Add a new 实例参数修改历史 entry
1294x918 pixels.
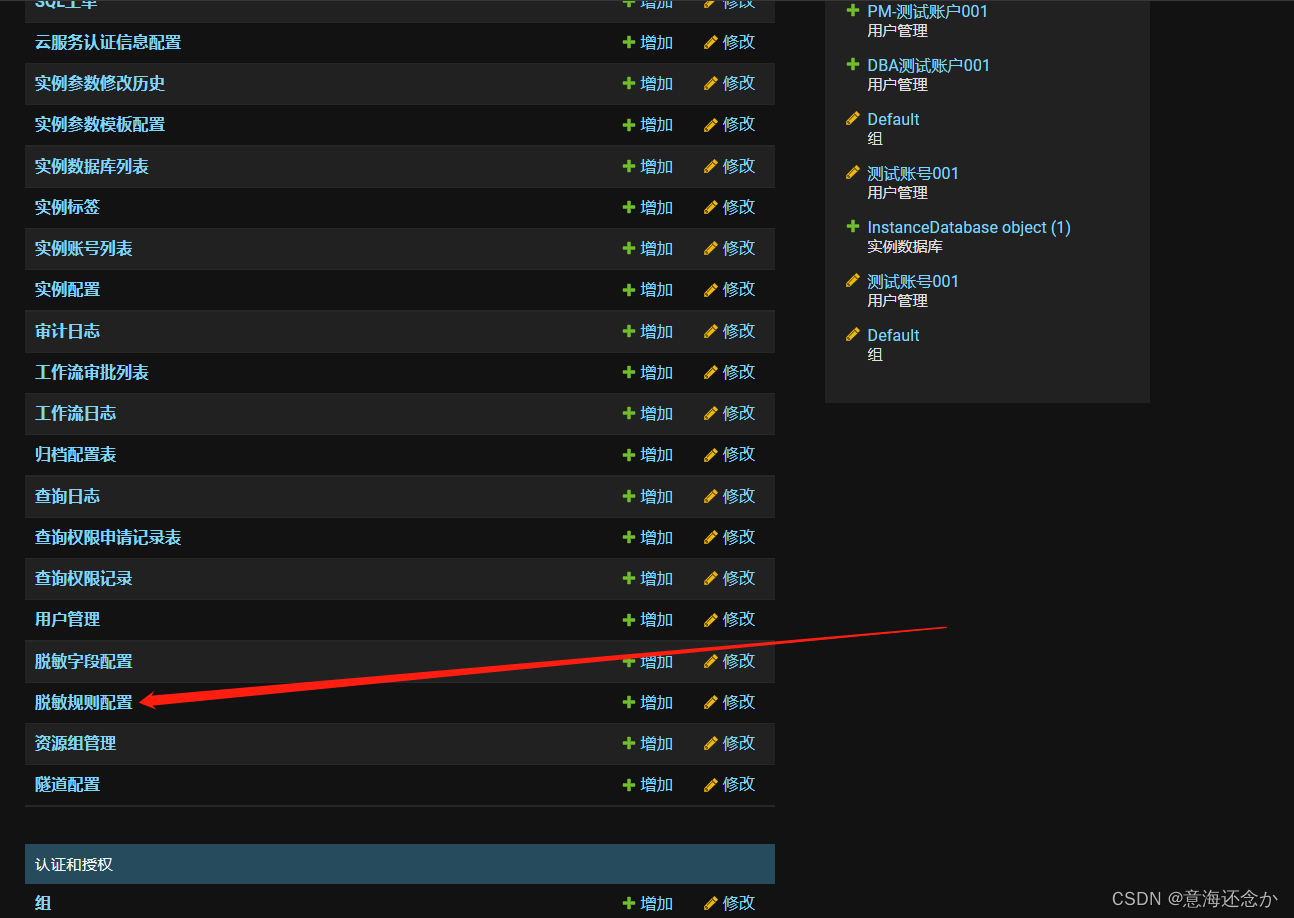tap(648, 83)
